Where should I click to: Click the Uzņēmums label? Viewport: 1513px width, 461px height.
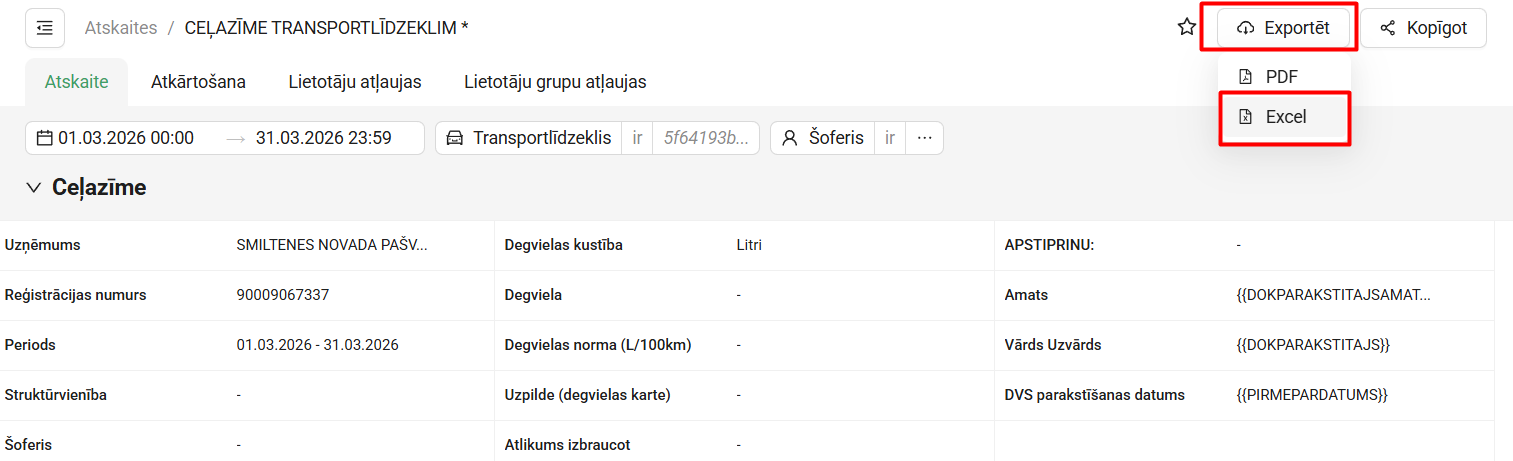coord(43,245)
